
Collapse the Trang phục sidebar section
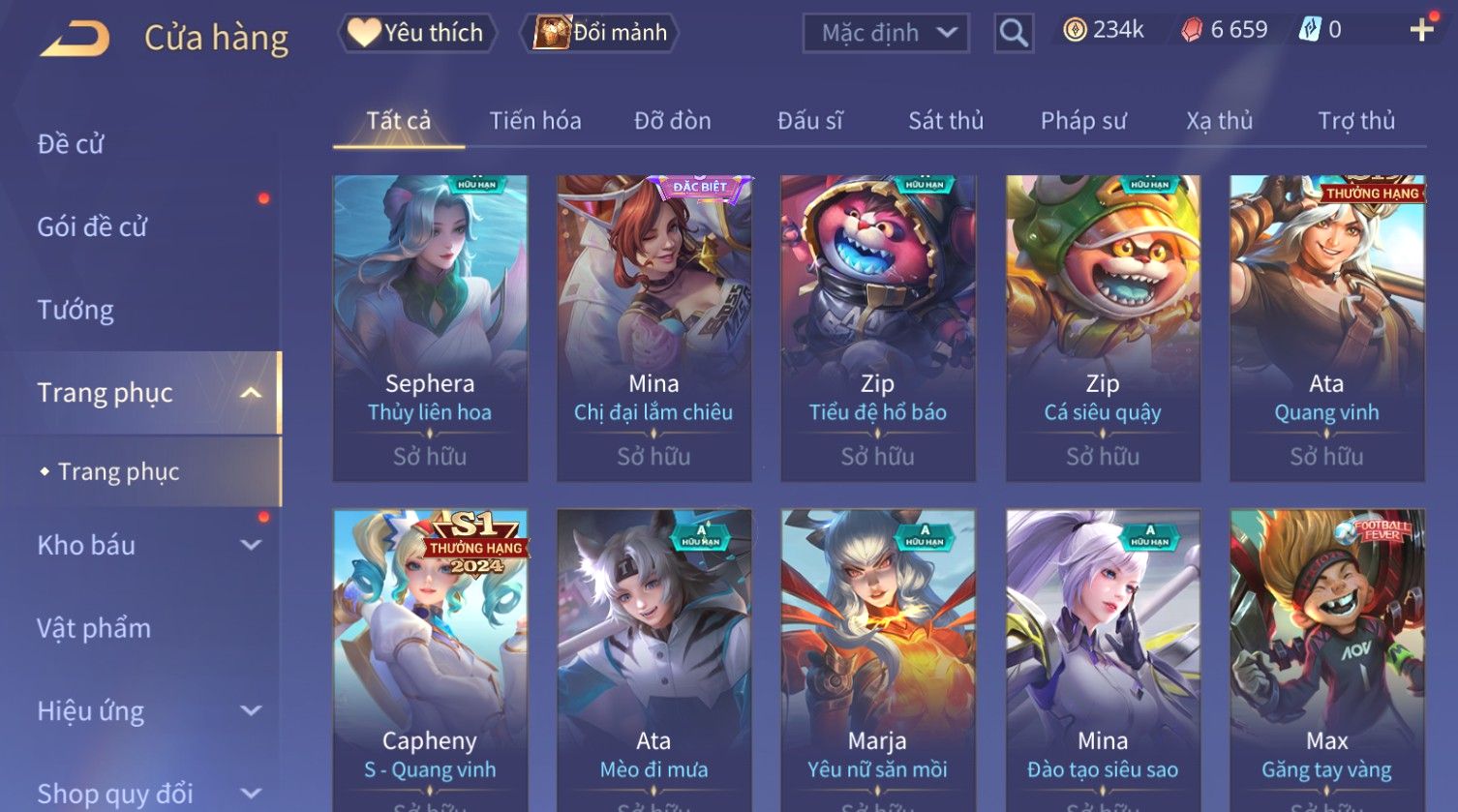pyautogui.click(x=251, y=393)
